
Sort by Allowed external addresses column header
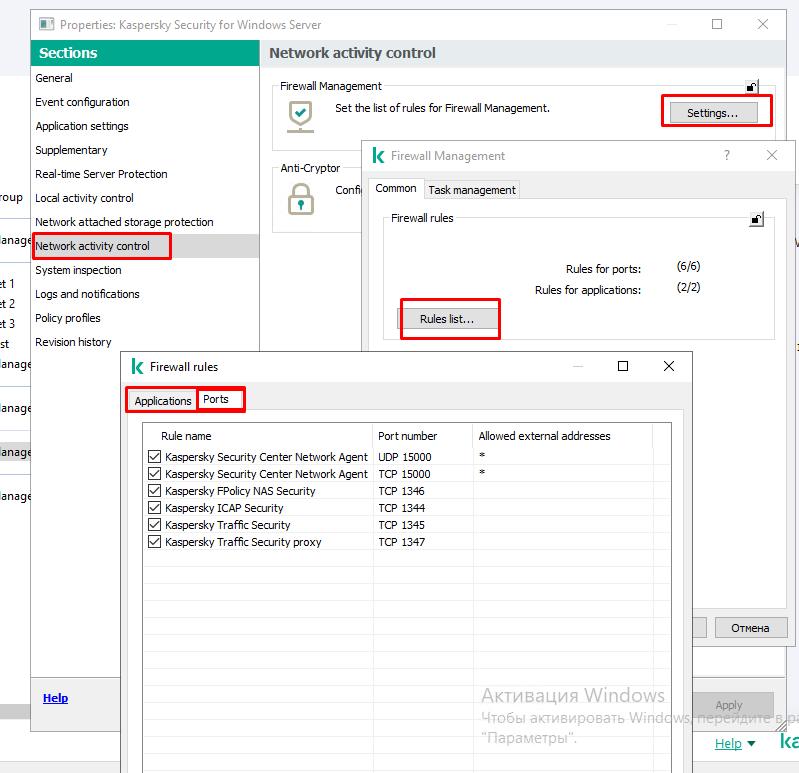563,436
